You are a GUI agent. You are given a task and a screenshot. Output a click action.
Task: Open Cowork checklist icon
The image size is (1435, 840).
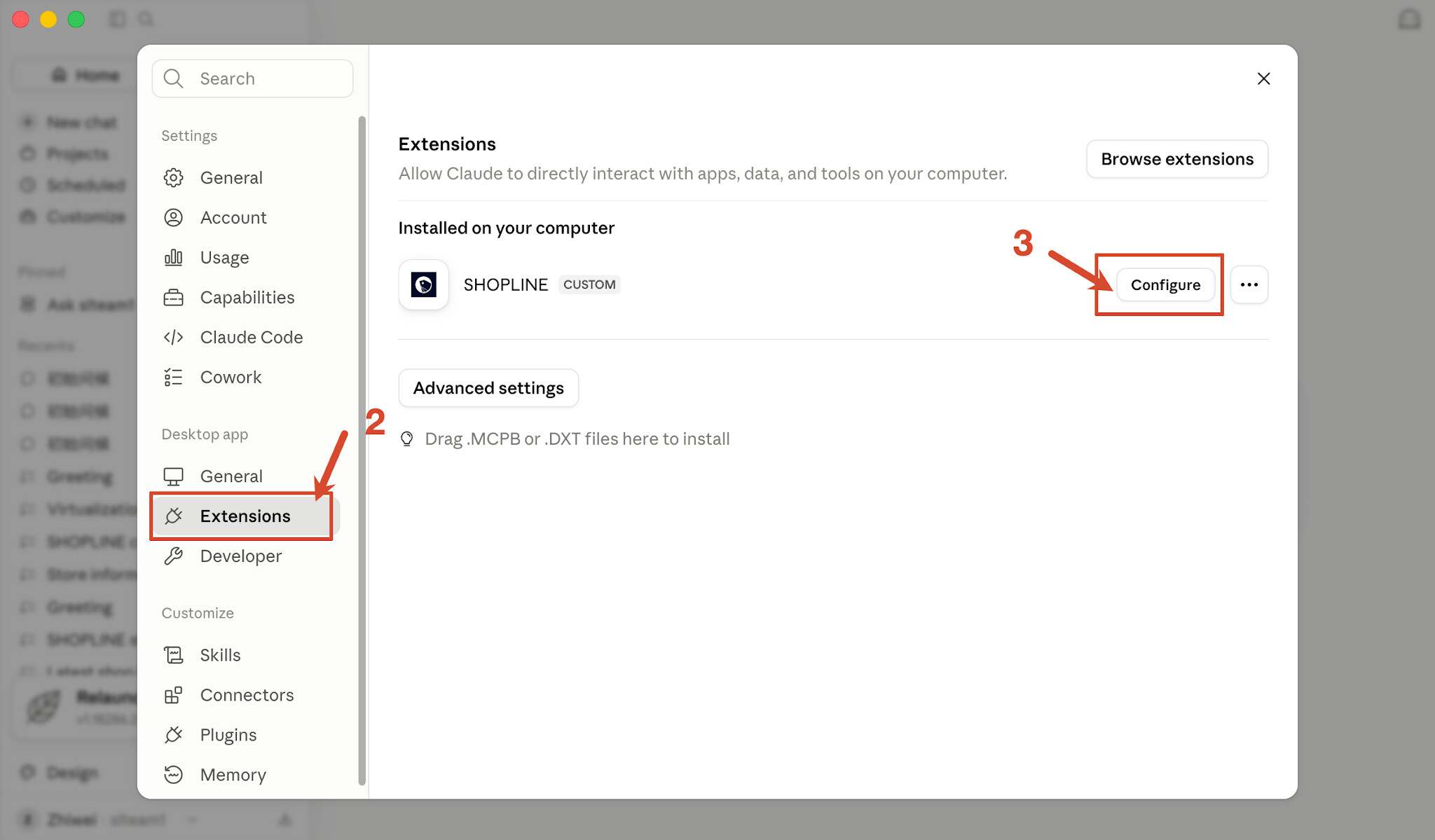[173, 378]
